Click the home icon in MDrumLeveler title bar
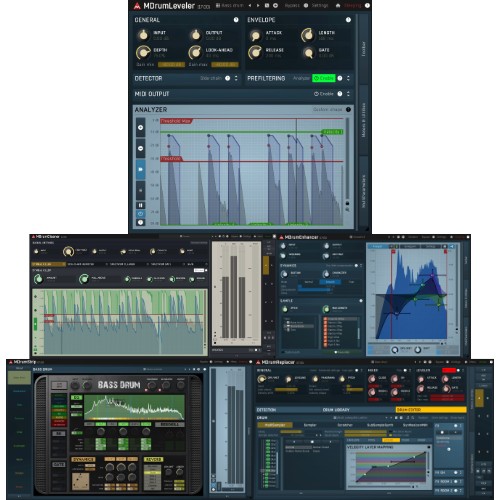The image size is (500, 500). (338, 6)
